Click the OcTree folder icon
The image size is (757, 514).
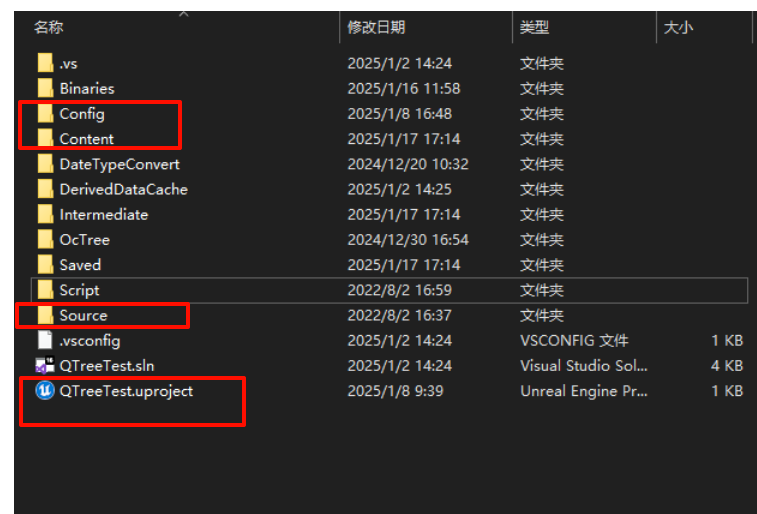(44, 240)
